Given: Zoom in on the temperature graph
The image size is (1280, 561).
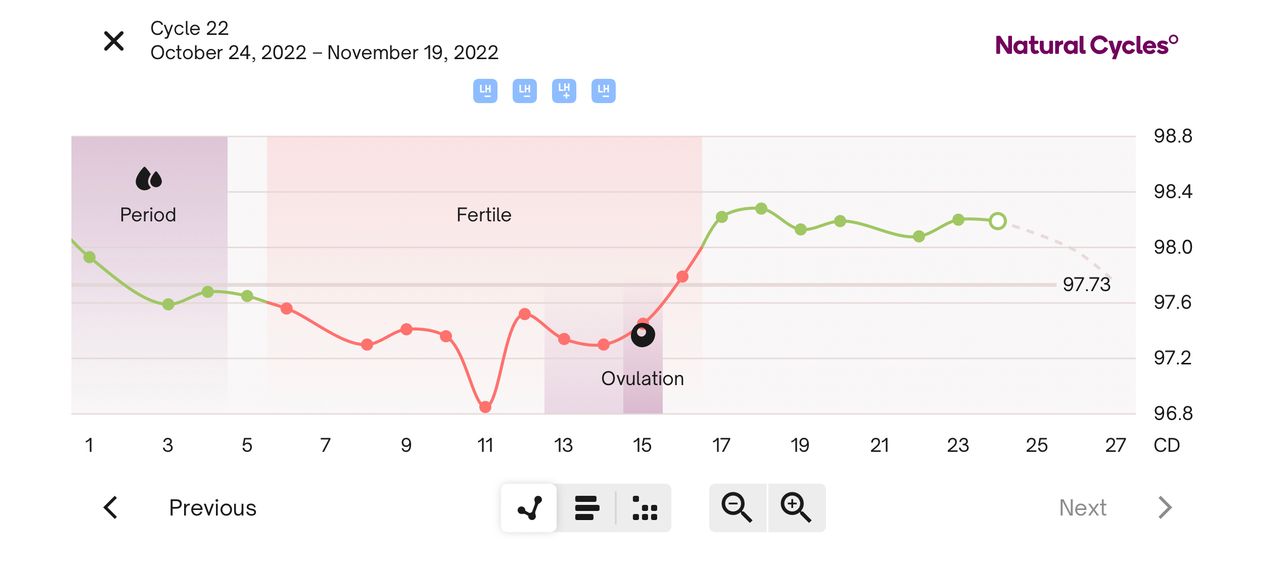Looking at the screenshot, I should [796, 508].
